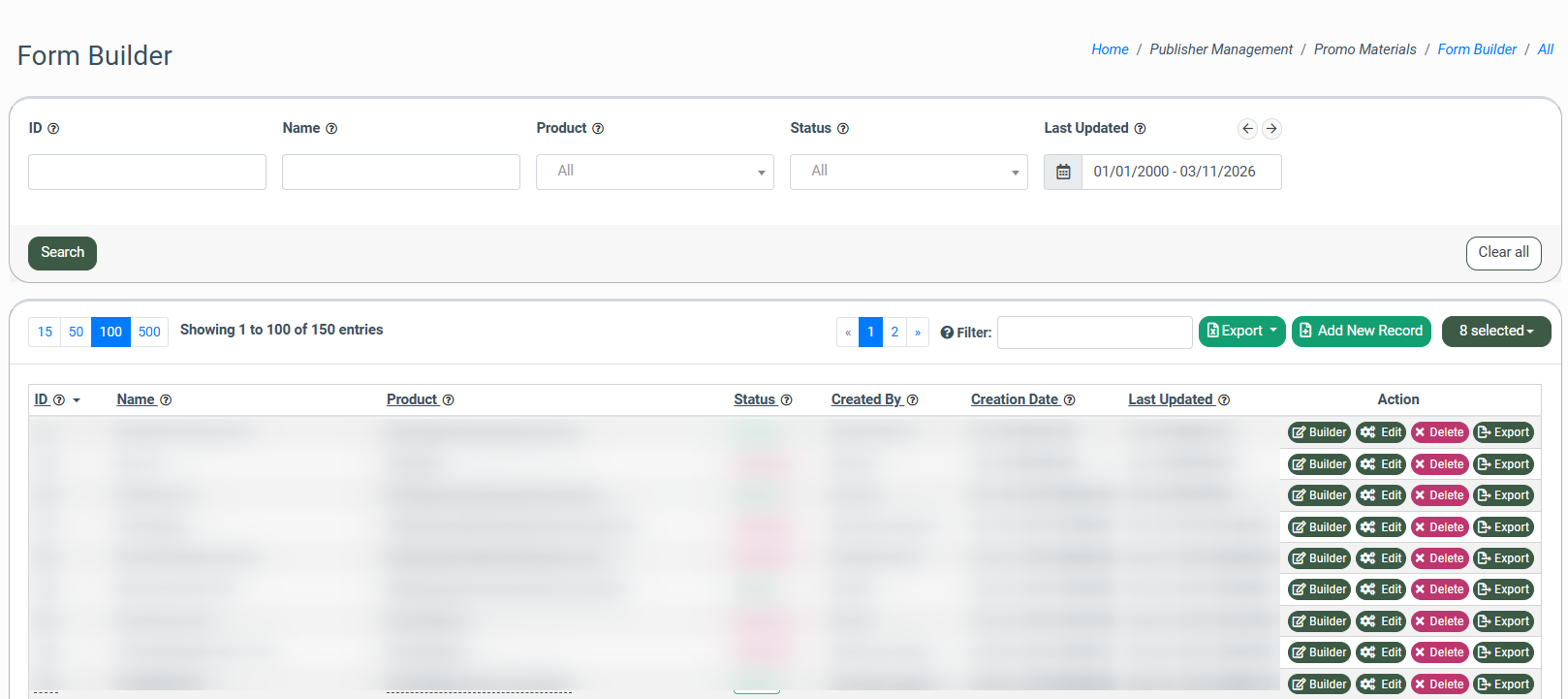This screenshot has width=1568, height=699.
Task: Click the right arrow next to Last Updated
Action: click(1271, 128)
